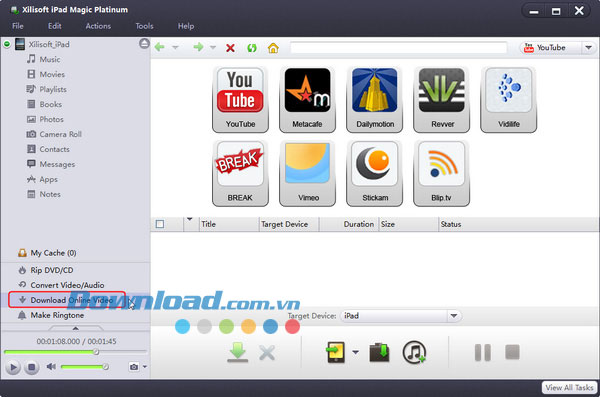
Task: Open the Target Device iPad dropdown
Action: pos(454,316)
